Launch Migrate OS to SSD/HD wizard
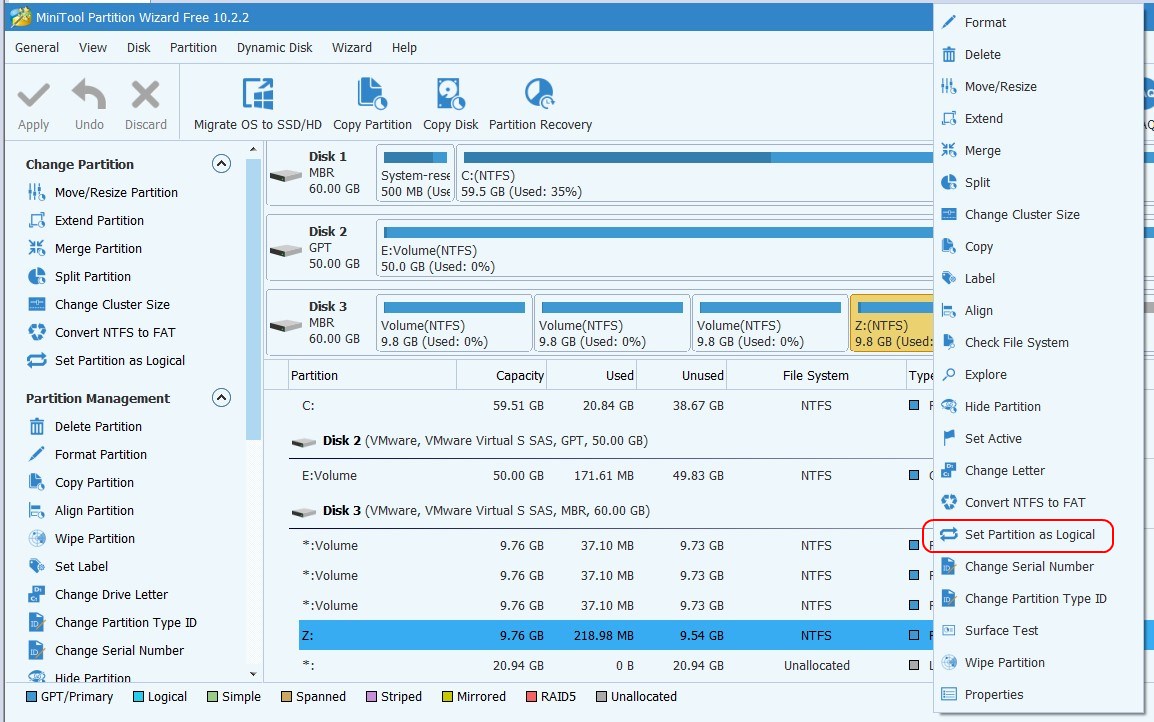This screenshot has height=722, width=1154. 258,105
